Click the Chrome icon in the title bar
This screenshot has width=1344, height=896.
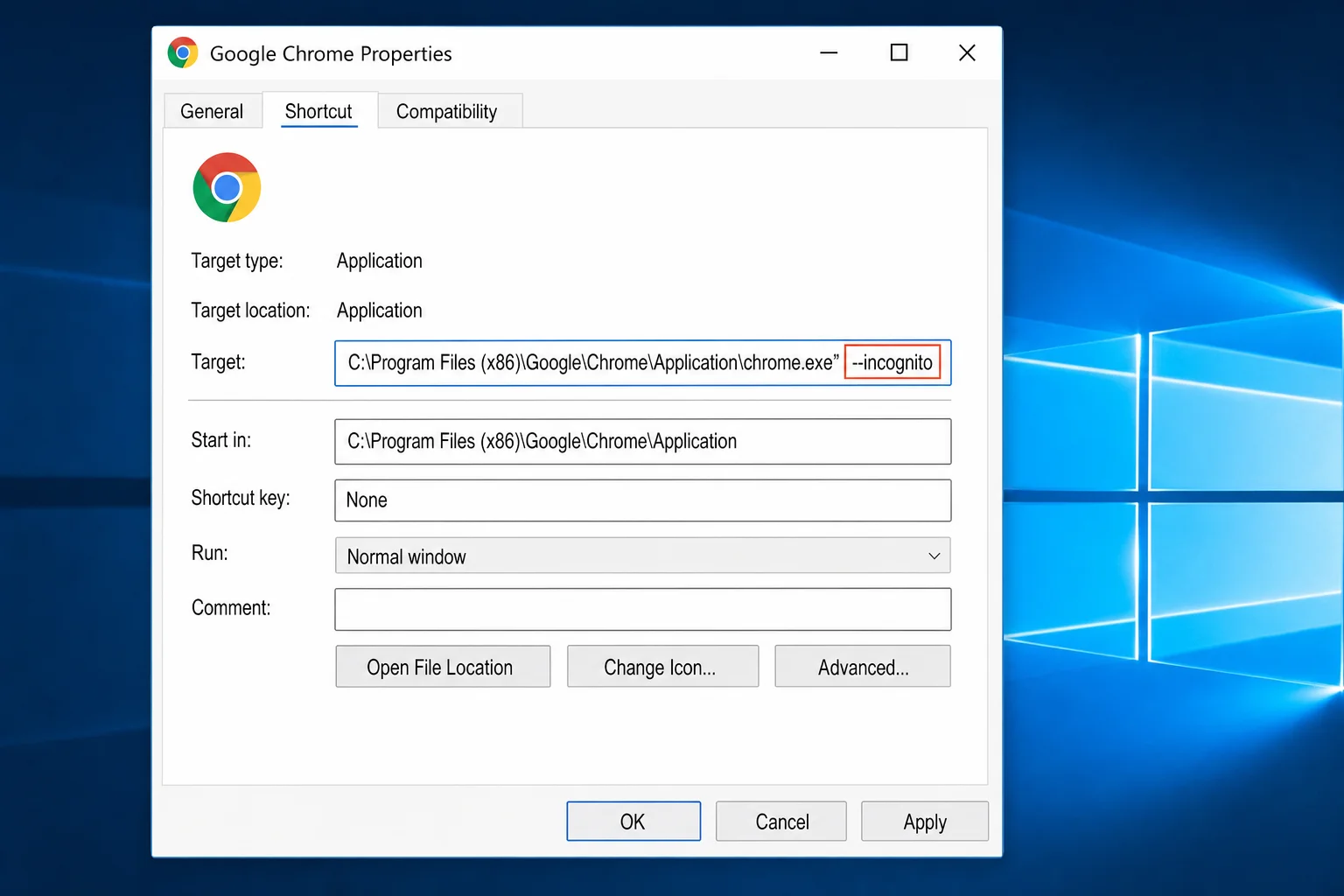[x=183, y=53]
